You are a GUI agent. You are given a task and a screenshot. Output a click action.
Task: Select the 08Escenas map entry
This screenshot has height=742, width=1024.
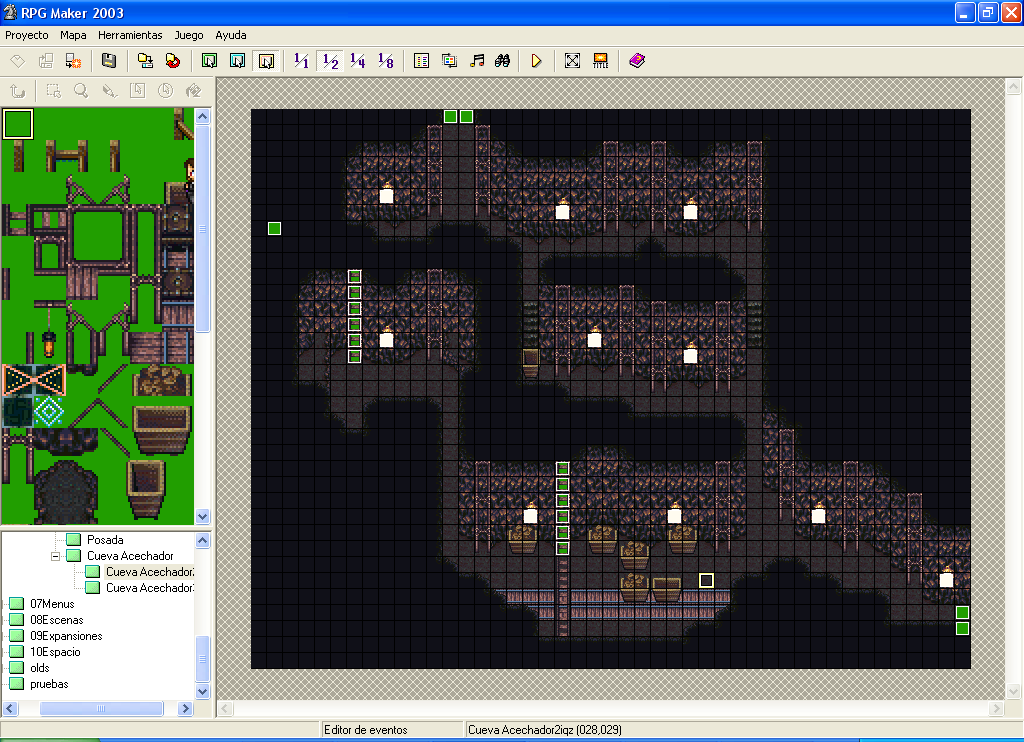(57, 620)
